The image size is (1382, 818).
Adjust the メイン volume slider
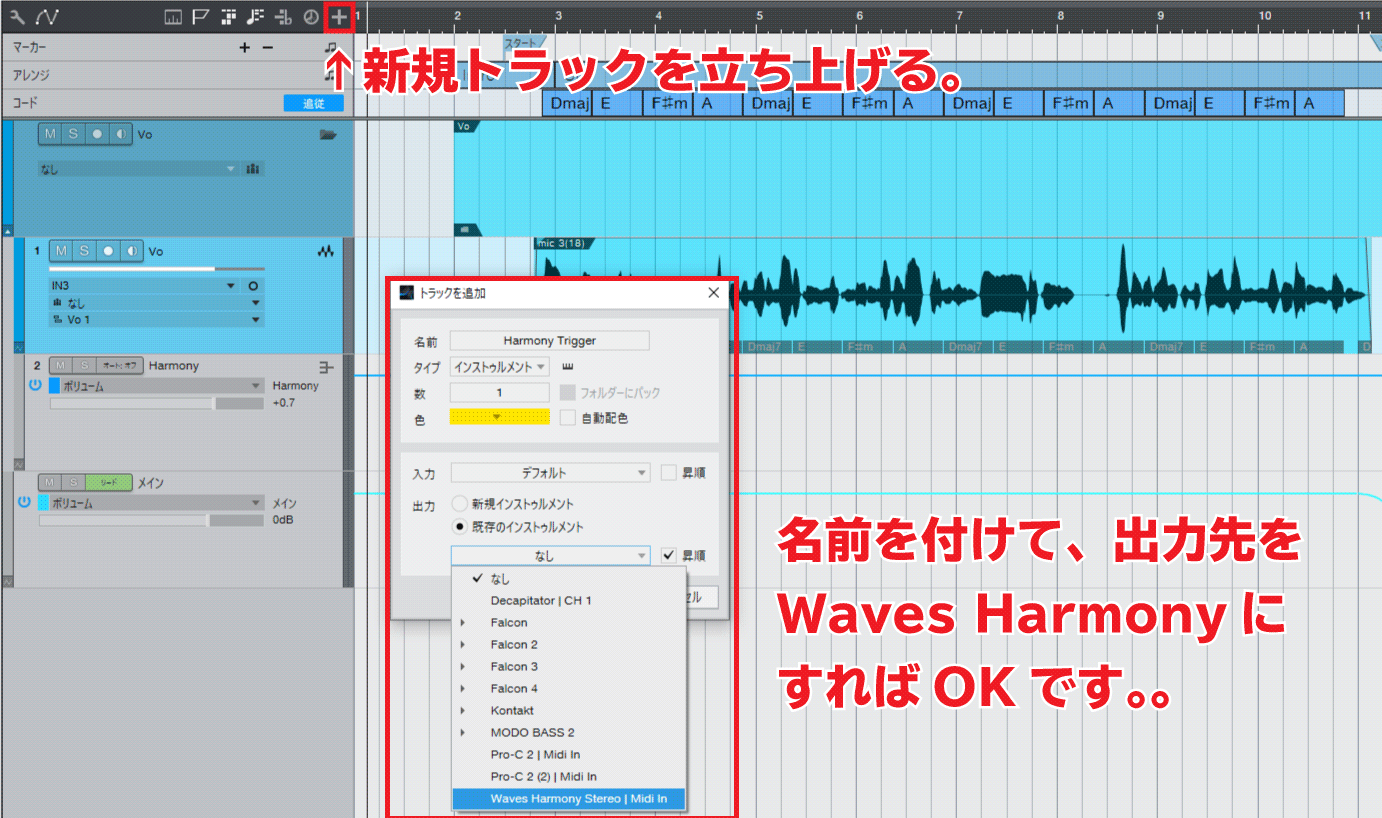coord(150,520)
